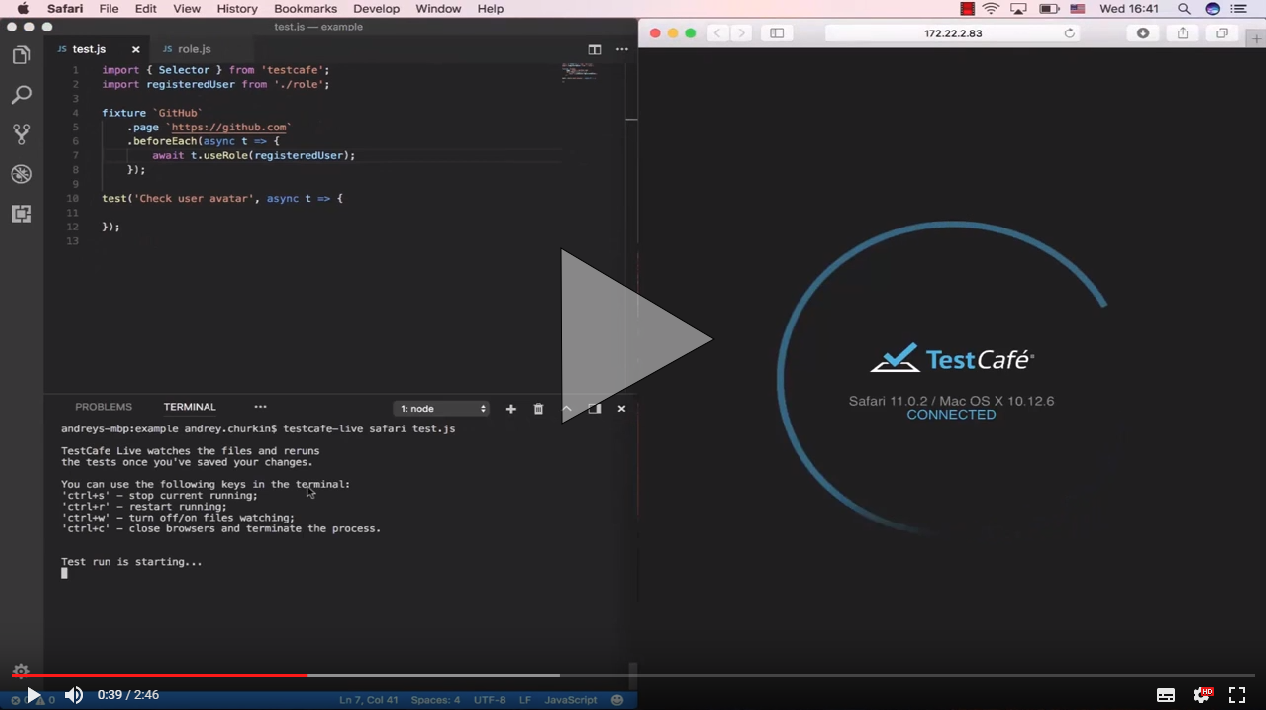Open the Extensions view icon
1266x710 pixels.
click(x=21, y=214)
